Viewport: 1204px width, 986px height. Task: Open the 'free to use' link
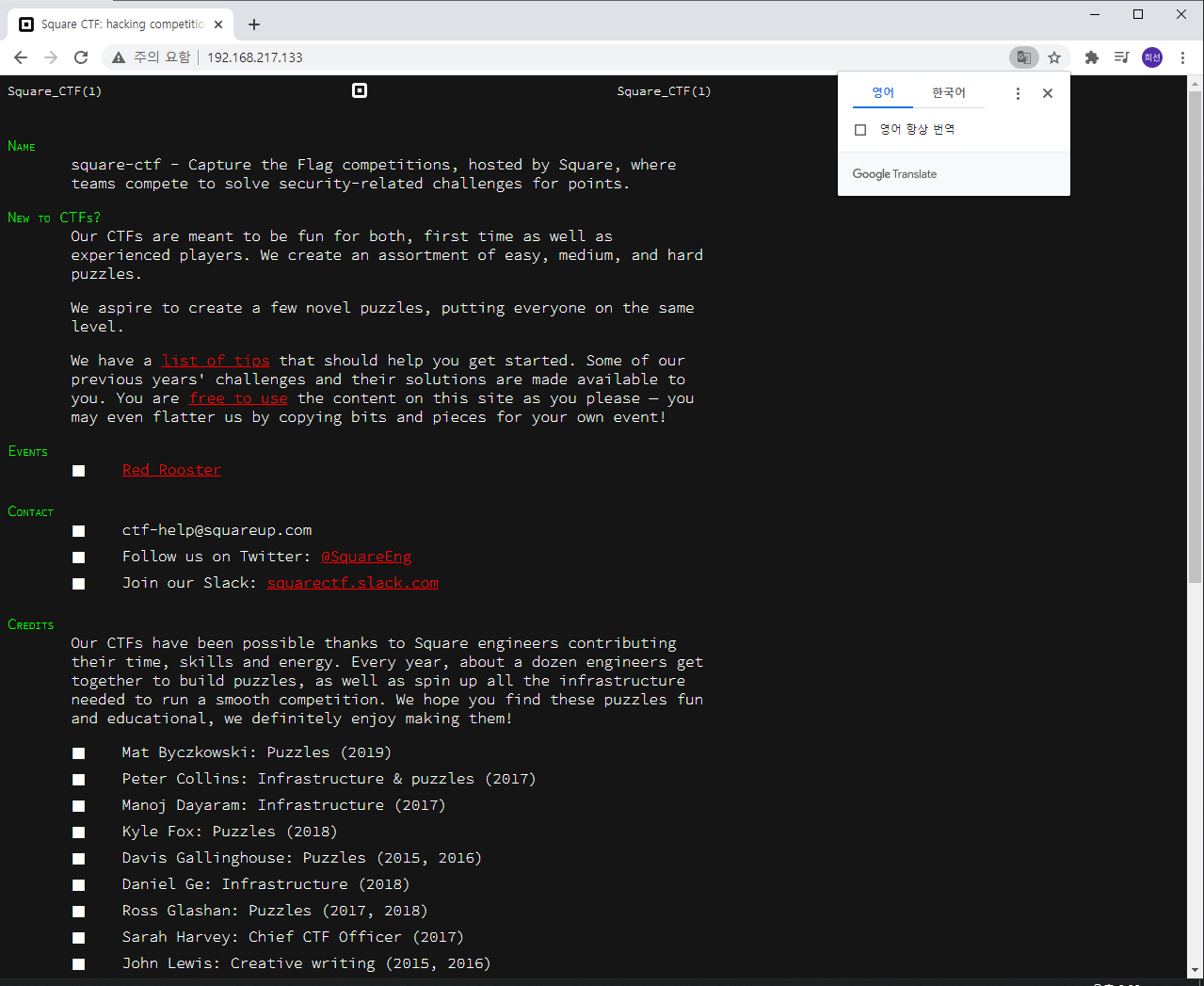tap(239, 398)
